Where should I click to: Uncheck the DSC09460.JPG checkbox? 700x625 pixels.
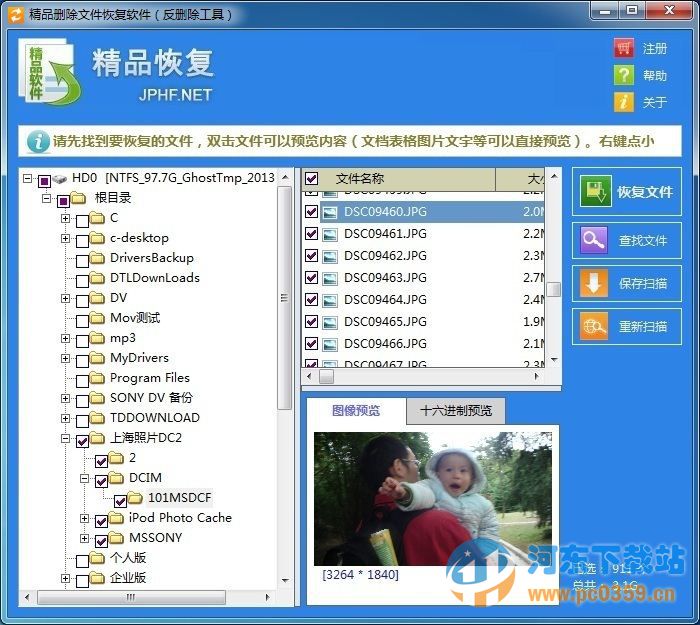pos(312,212)
